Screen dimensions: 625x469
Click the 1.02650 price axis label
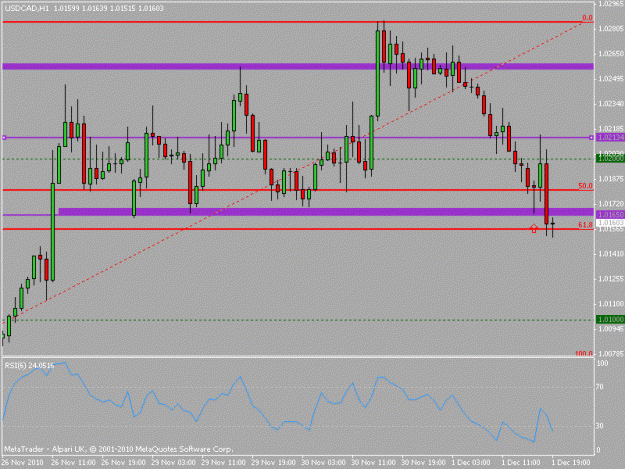611,54
